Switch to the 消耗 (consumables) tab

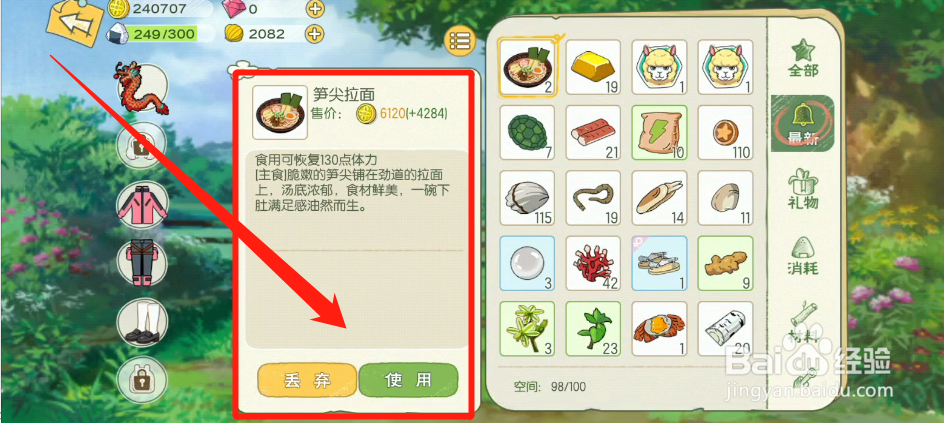pos(803,256)
